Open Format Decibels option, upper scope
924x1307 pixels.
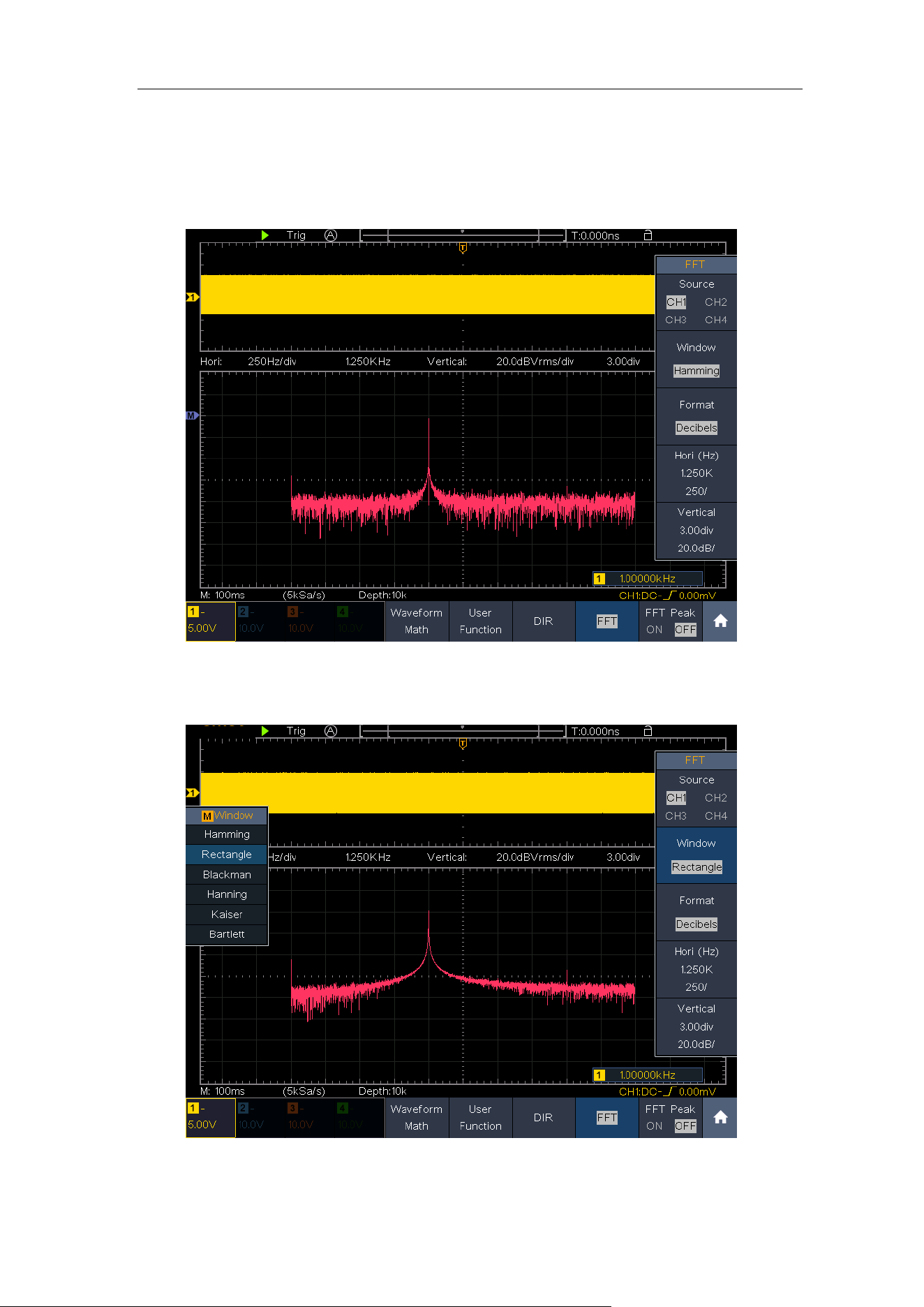coord(696,416)
